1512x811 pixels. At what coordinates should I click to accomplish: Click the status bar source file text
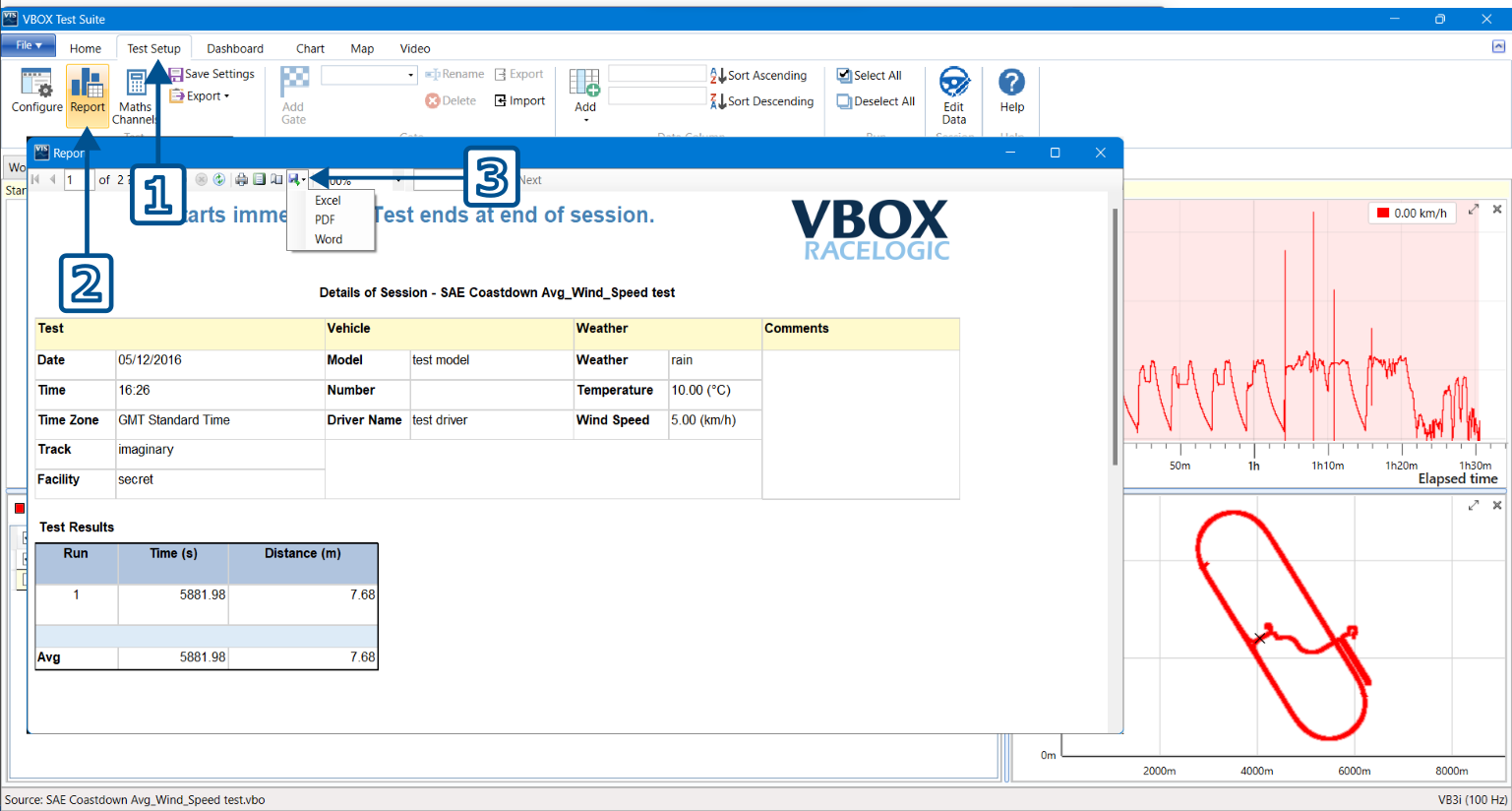[x=136, y=800]
